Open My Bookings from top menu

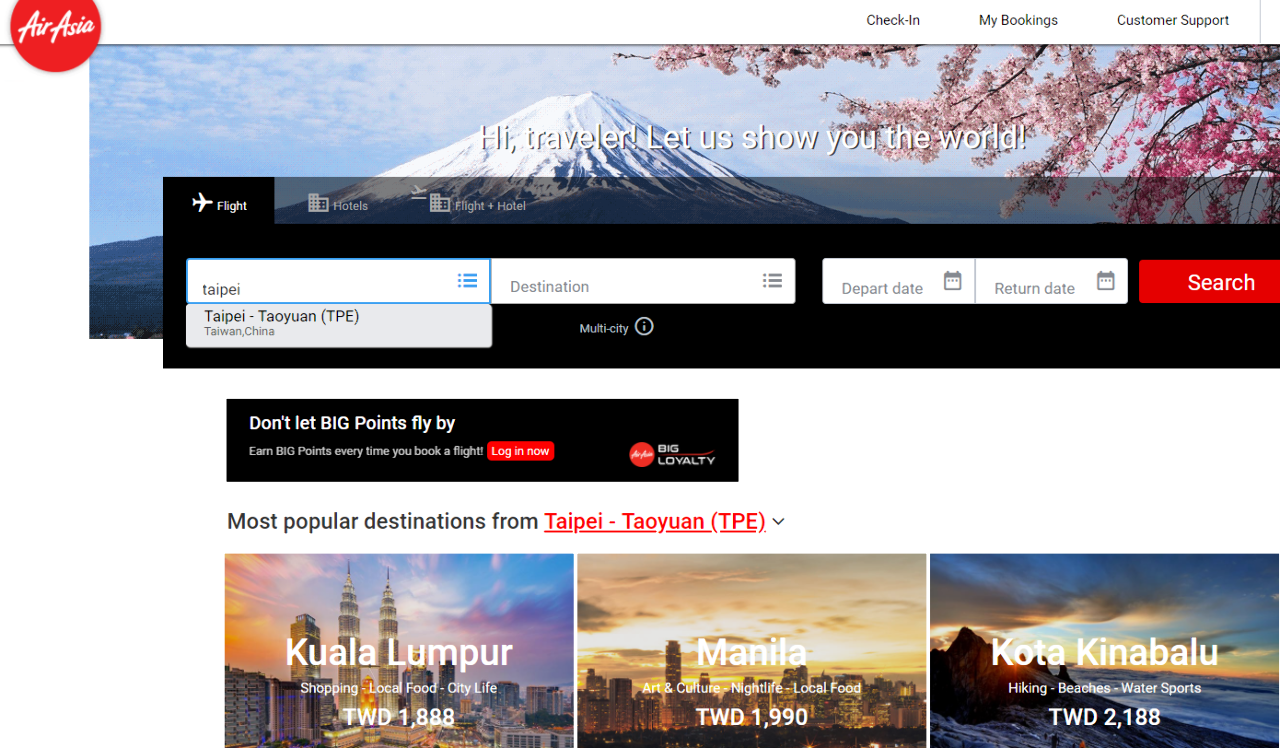[x=1018, y=20]
